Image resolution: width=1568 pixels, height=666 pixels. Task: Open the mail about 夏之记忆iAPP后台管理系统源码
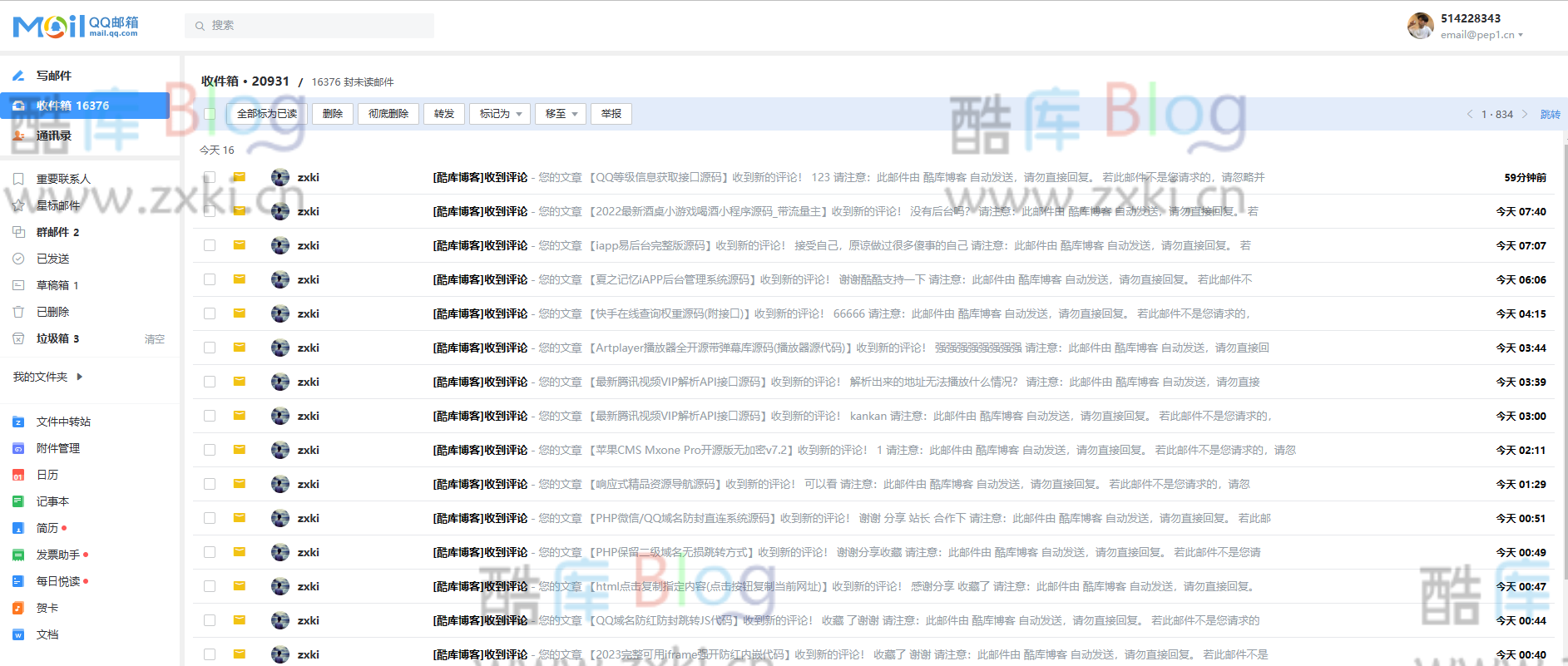click(873, 279)
